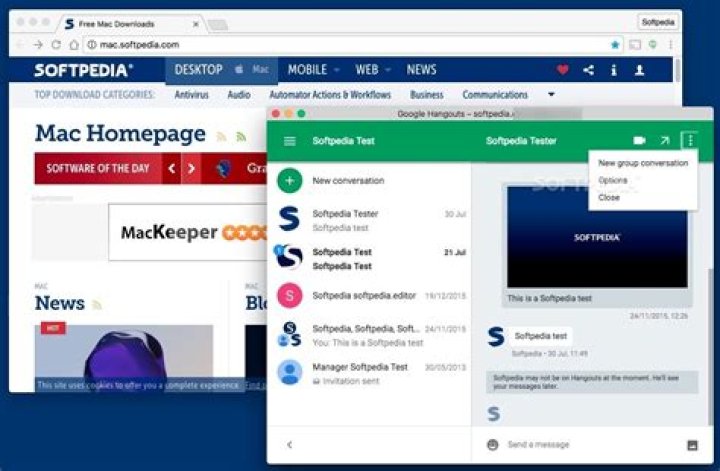The width and height of the screenshot is (720, 471).
Task: Click the Chrome back arrow
Action: pyautogui.click(x=19, y=45)
